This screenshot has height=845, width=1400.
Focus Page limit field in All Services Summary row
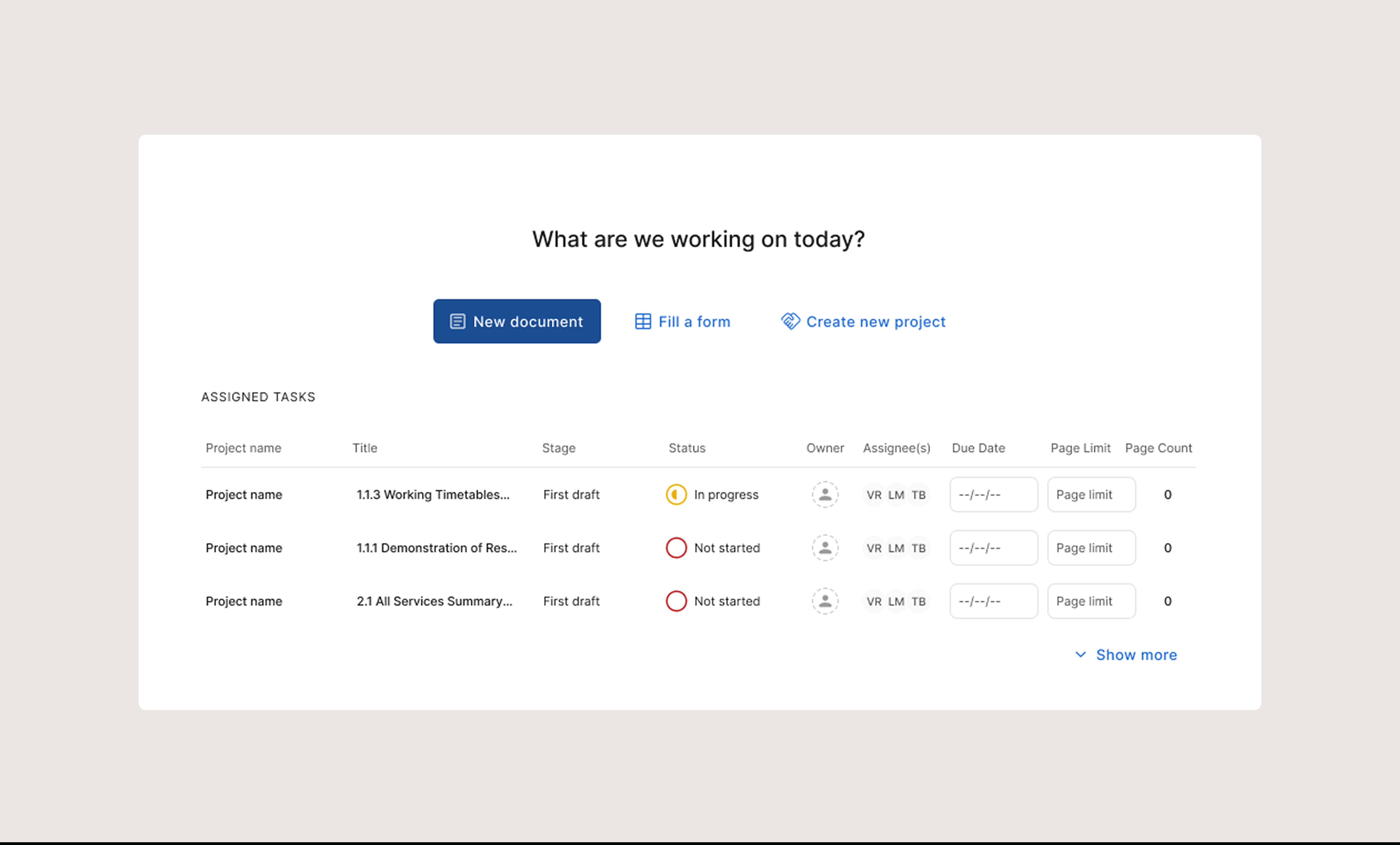coord(1091,601)
